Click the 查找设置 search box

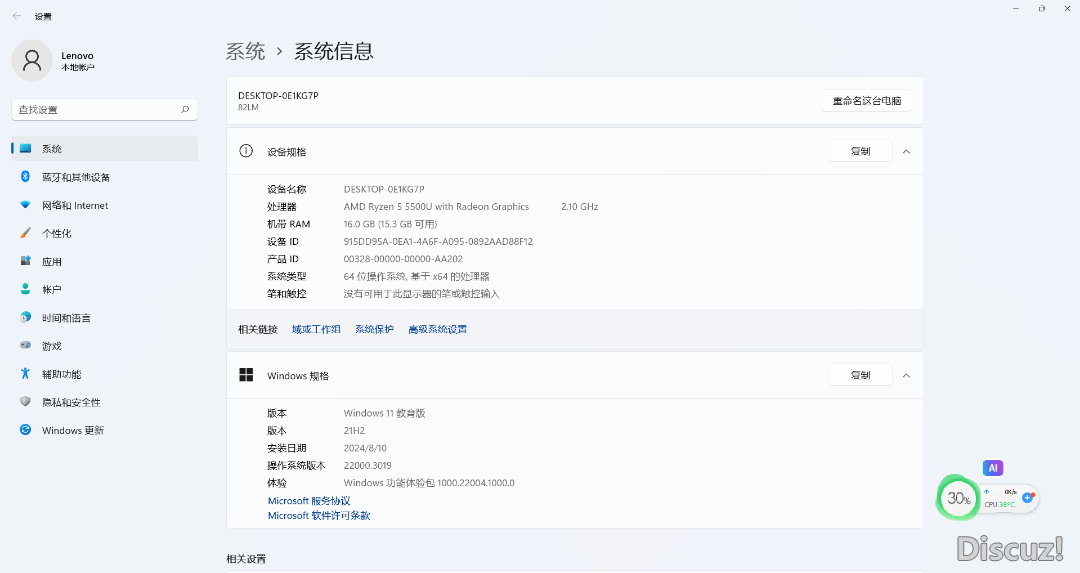coord(105,110)
